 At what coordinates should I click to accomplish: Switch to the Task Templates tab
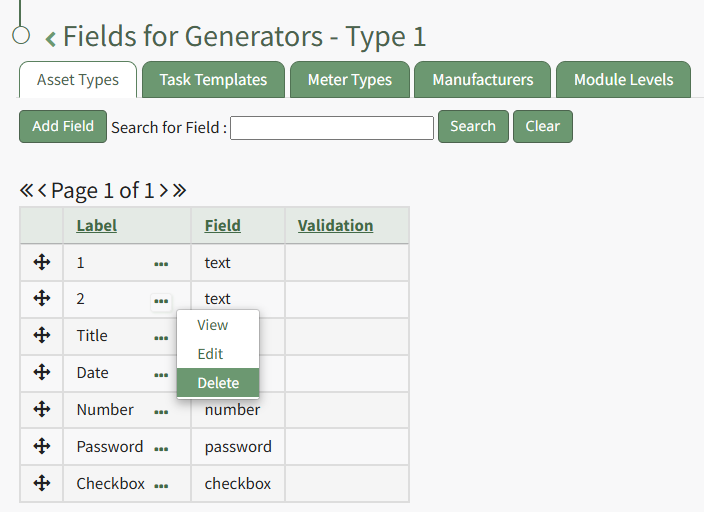coord(213,80)
